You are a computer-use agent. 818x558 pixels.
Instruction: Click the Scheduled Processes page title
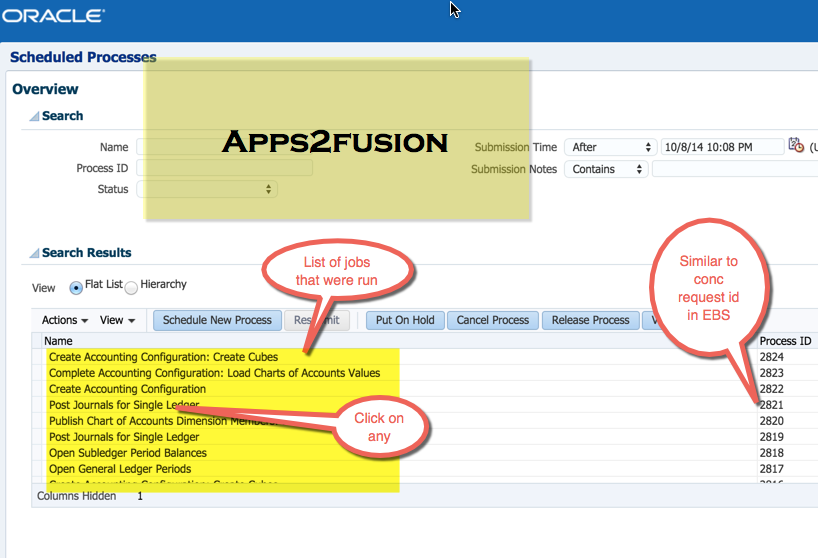click(x=83, y=57)
